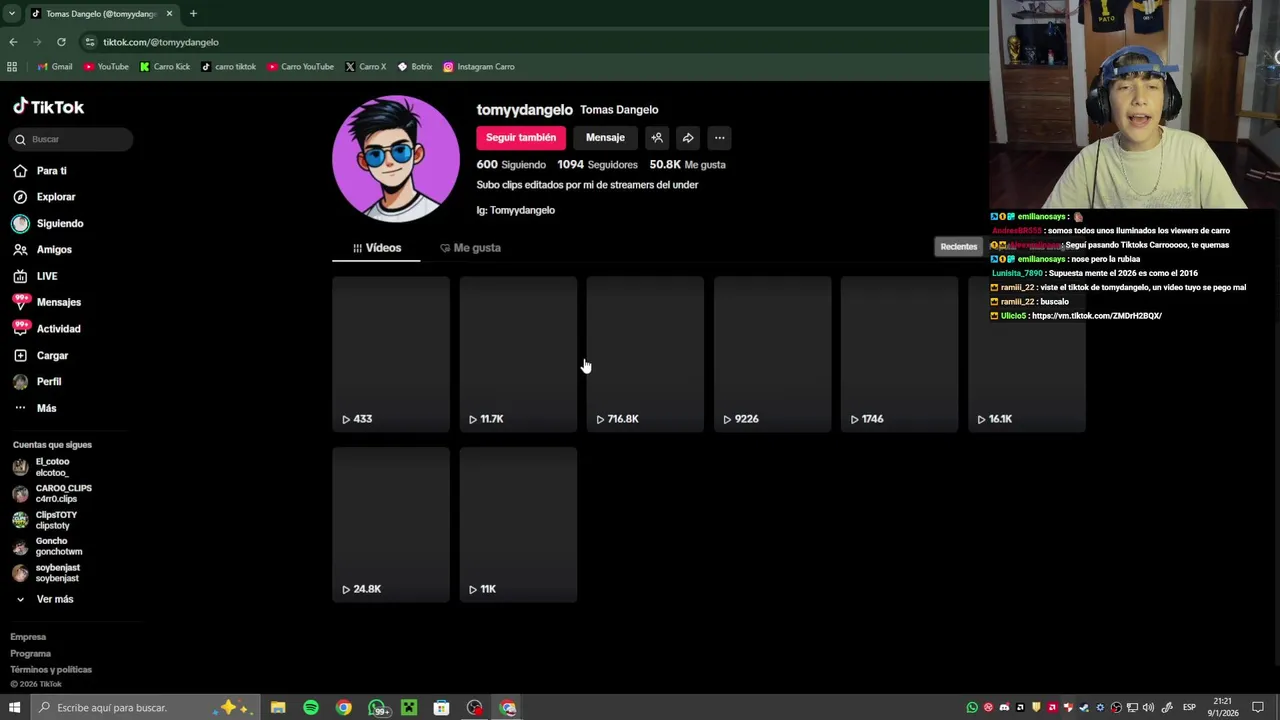Open the Chrome apps grid shortcut
Viewport: 1280px width, 720px height.
tap(12, 67)
